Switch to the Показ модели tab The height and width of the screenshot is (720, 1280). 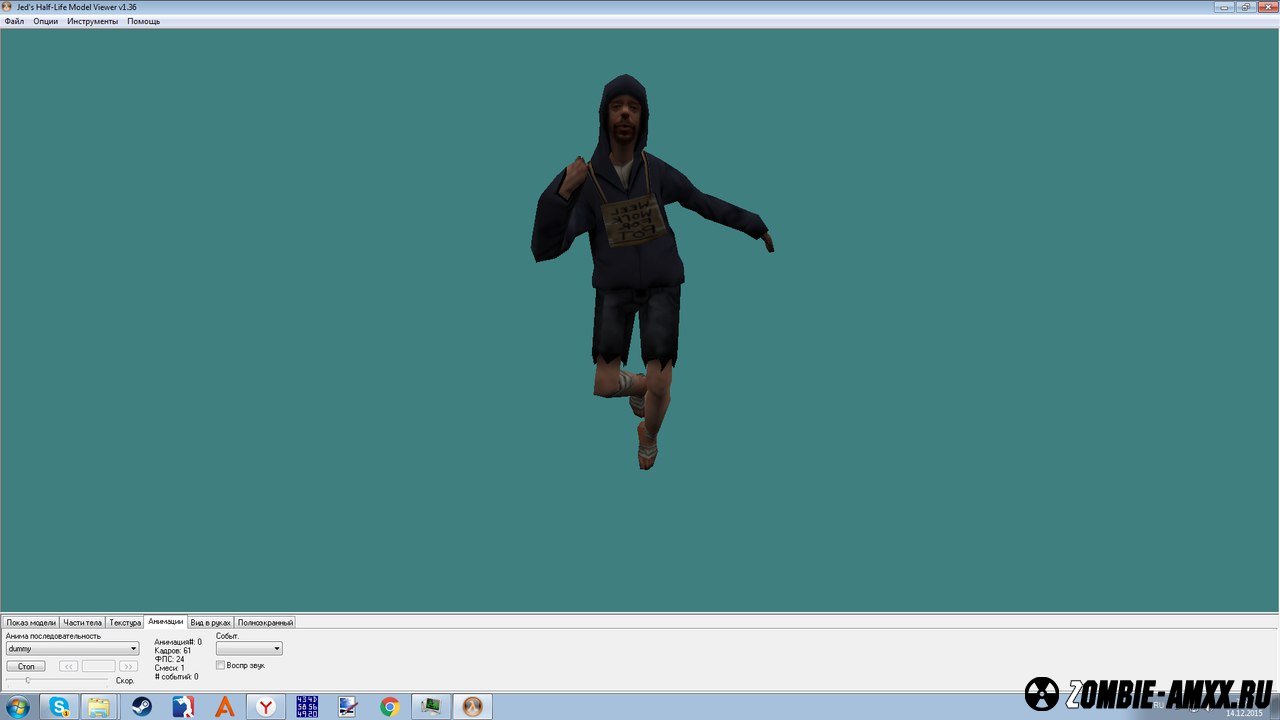pyautogui.click(x=31, y=622)
